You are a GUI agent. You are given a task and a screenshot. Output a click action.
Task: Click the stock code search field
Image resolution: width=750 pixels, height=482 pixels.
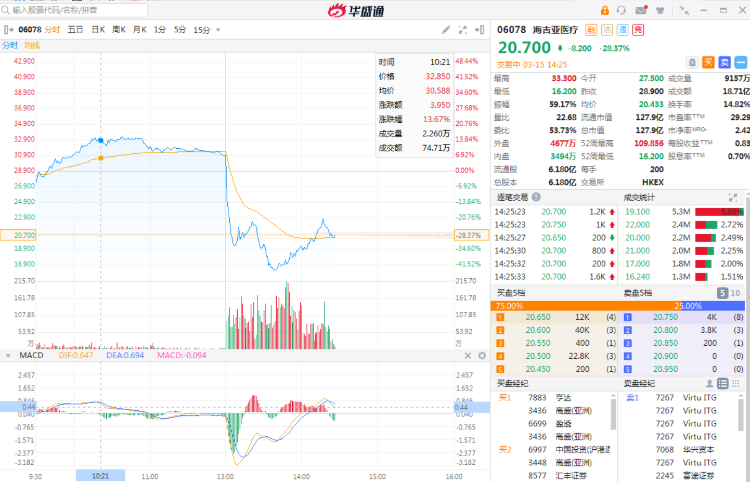(74, 10)
